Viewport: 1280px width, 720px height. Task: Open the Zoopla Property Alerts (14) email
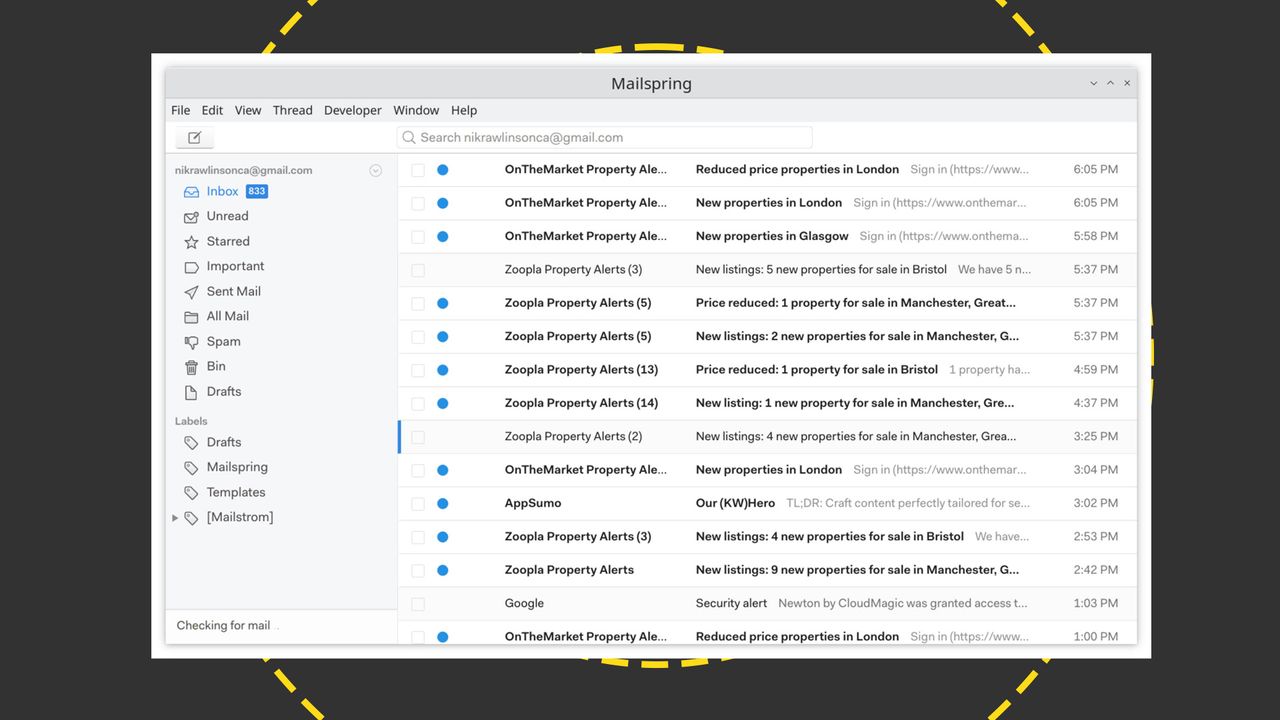[x=700, y=403]
